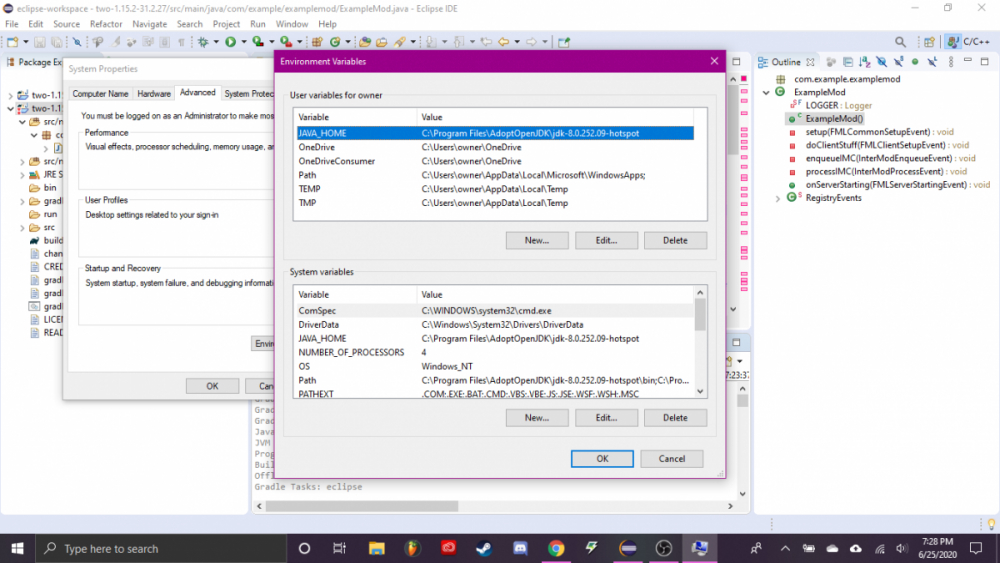This screenshot has width=1000, height=563.
Task: Open the Outline view menu dots
Action: (951, 62)
